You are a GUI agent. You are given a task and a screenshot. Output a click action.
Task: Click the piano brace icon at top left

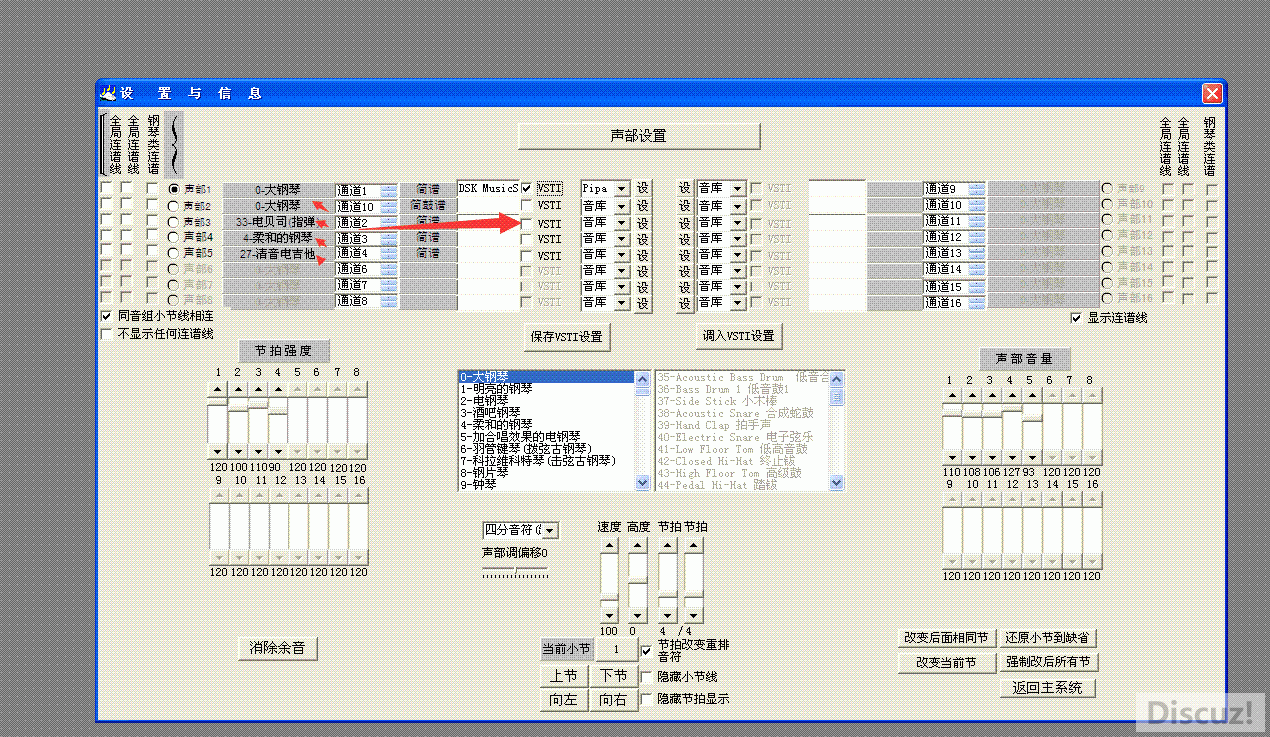click(x=176, y=143)
